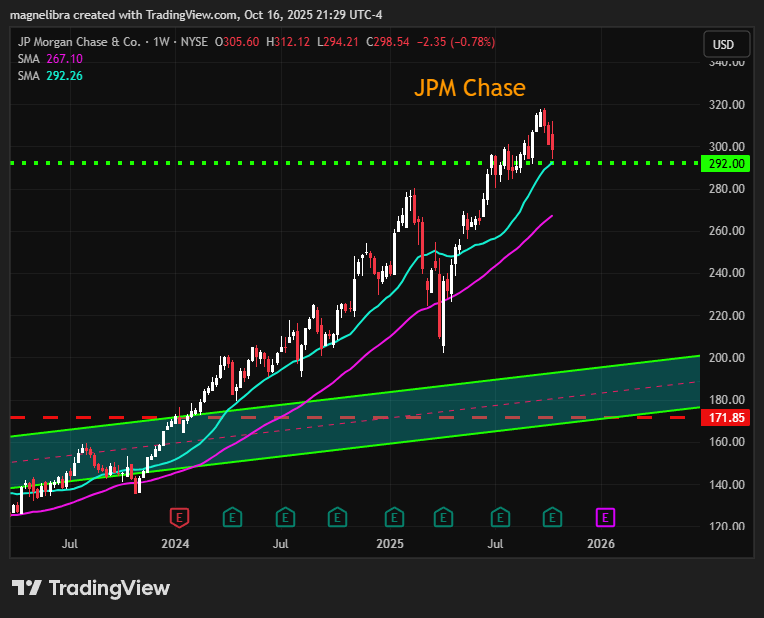
Task: Click teal earnings E marker above Jul 2025 label
Action: pos(500,517)
